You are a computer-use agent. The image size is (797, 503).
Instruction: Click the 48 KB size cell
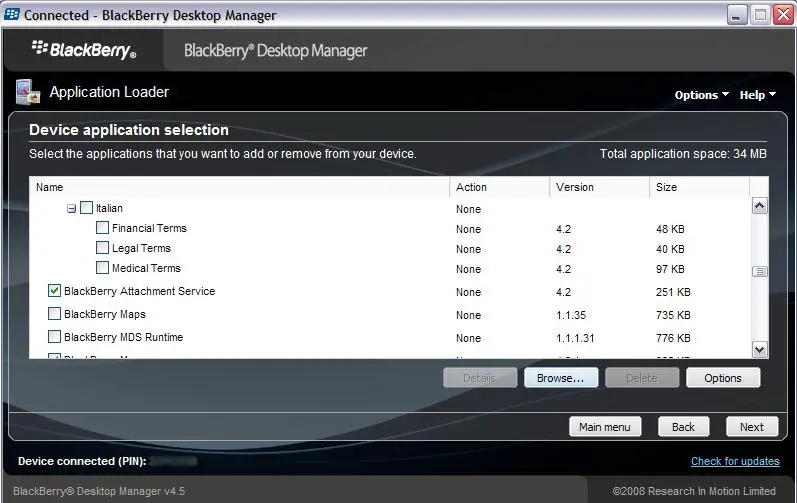pyautogui.click(x=670, y=229)
